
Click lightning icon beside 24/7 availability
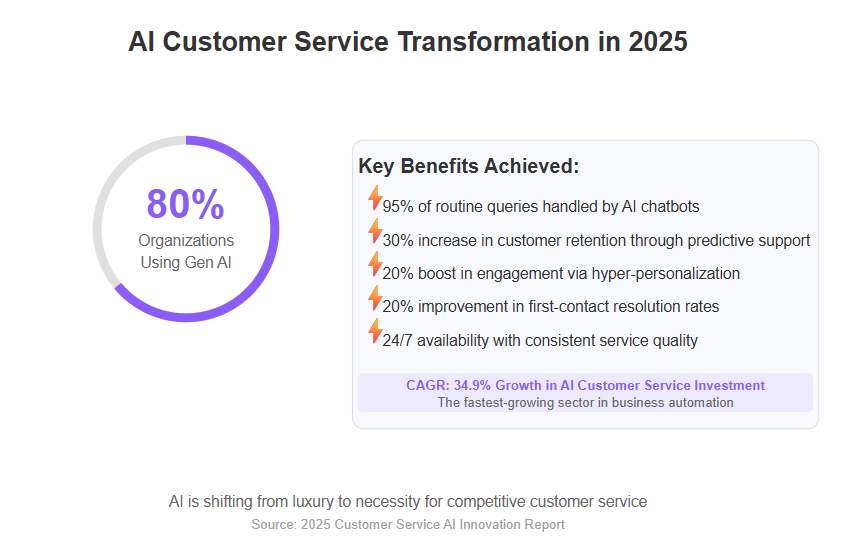pos(375,331)
